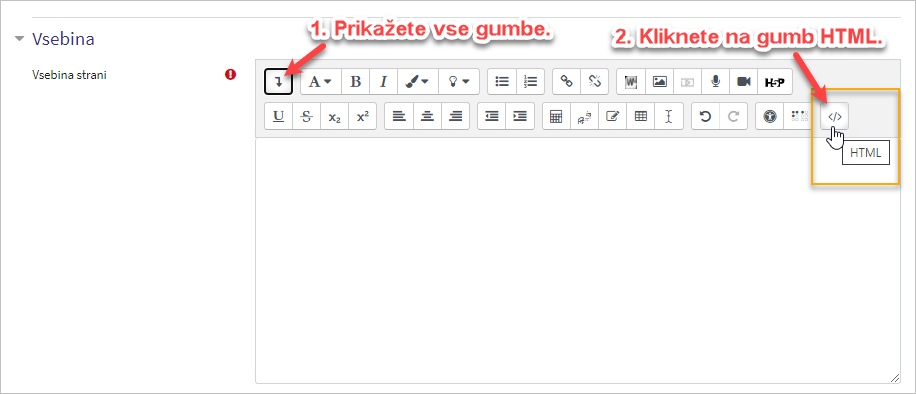
Task: Undo the last action
Action: [705, 116]
